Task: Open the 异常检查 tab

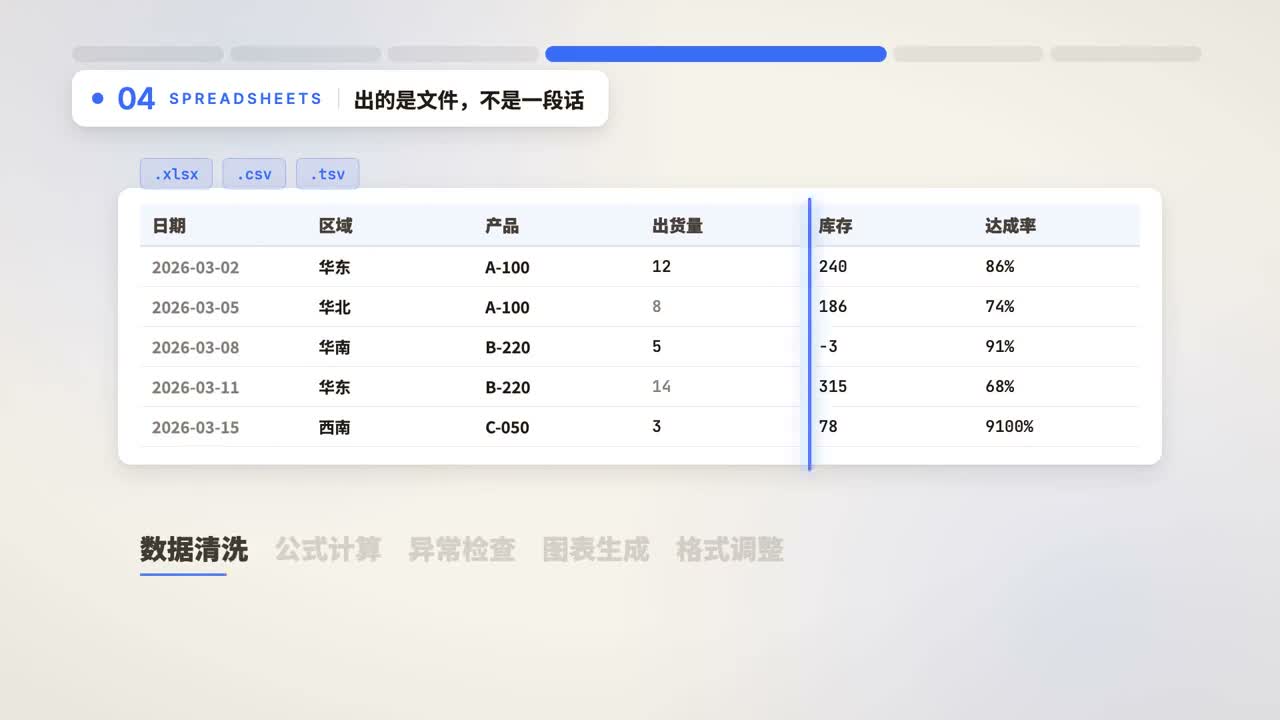Action: pyautogui.click(x=462, y=550)
